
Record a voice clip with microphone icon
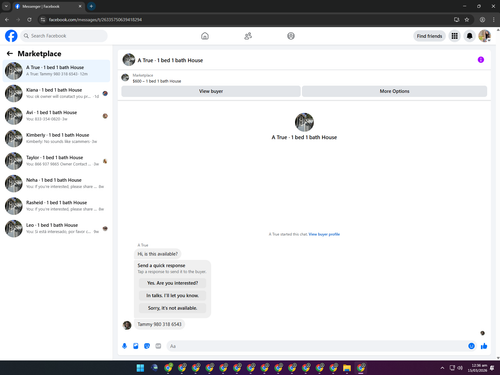point(124,346)
